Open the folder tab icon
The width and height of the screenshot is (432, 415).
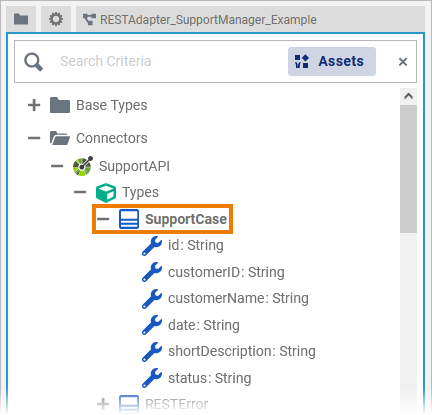tap(21, 19)
